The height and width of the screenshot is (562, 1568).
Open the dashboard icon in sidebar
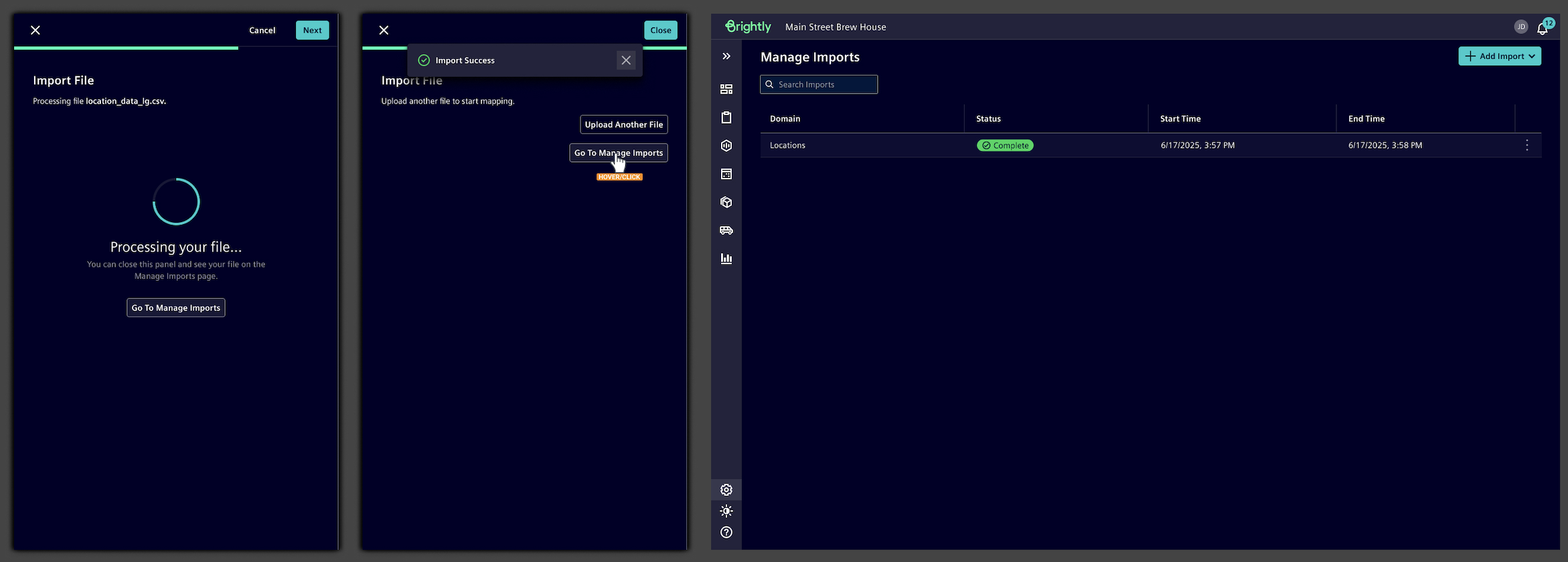tap(726, 89)
